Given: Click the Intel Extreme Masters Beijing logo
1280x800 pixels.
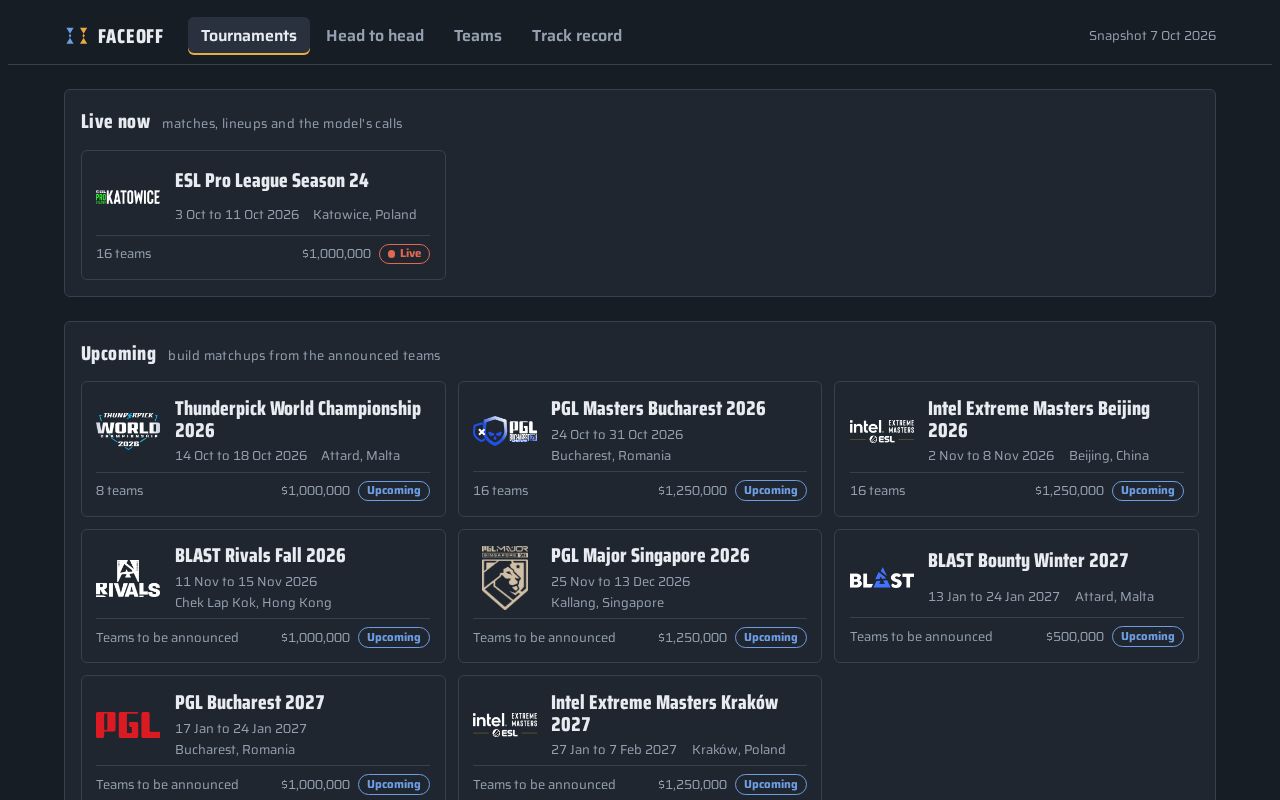Looking at the screenshot, I should click(x=882, y=431).
